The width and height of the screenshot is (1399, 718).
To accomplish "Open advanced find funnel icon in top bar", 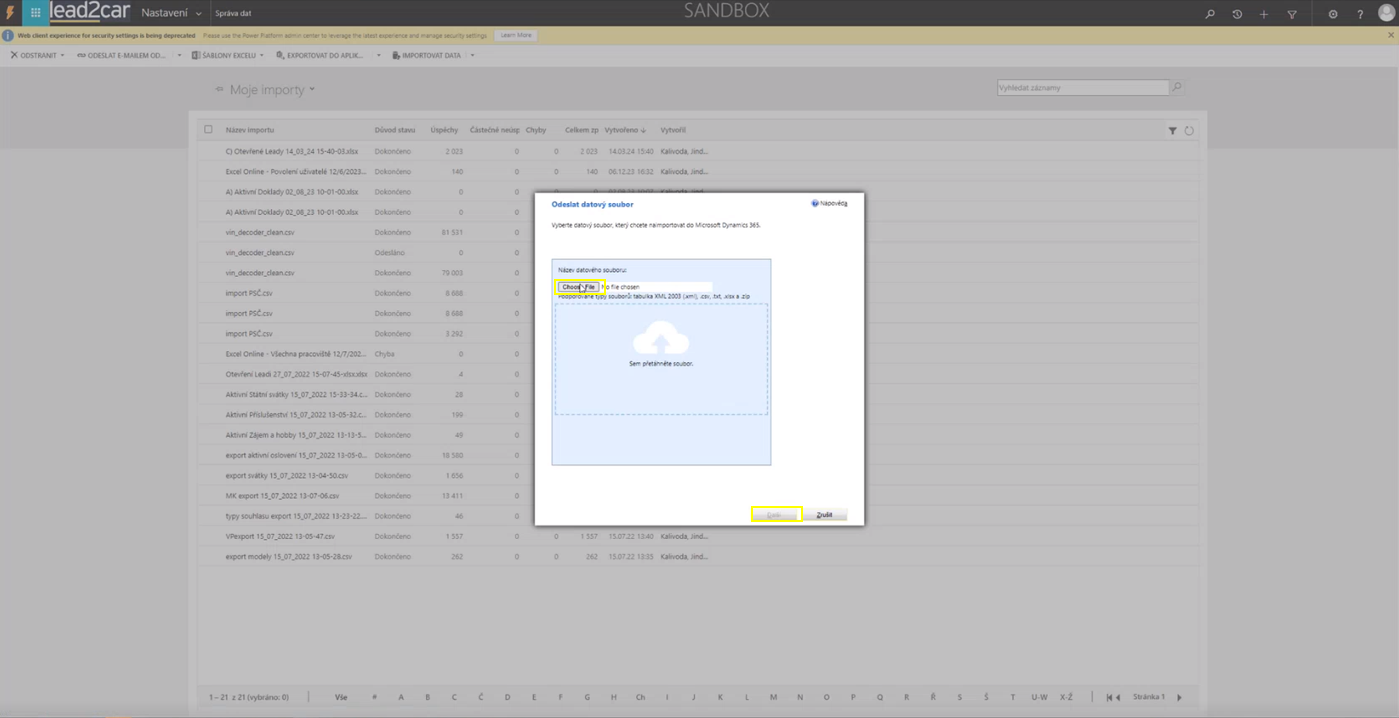I will (x=1292, y=14).
